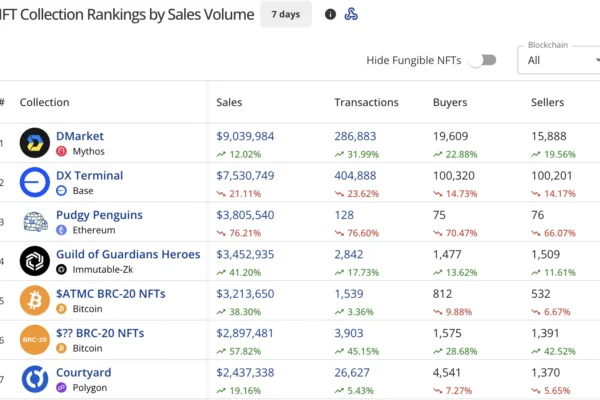Open the Pudgy Penguins collection link
This screenshot has width=600, height=400.
[100, 215]
